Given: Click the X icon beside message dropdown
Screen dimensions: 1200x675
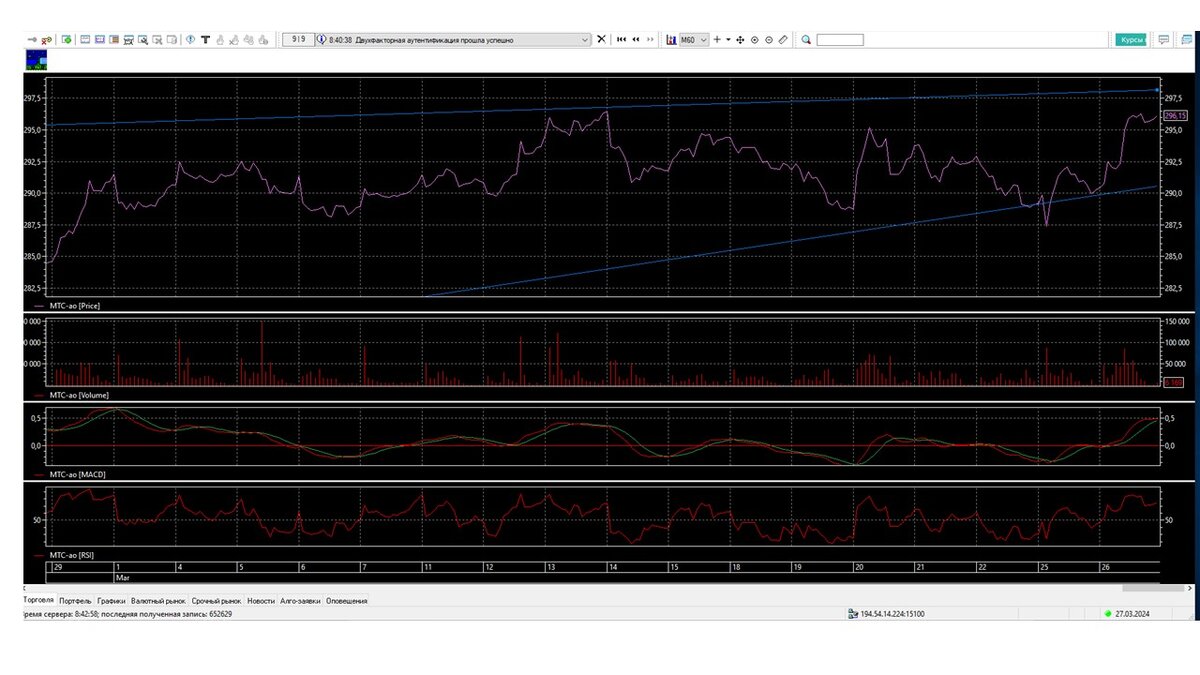Looking at the screenshot, I should (x=601, y=39).
